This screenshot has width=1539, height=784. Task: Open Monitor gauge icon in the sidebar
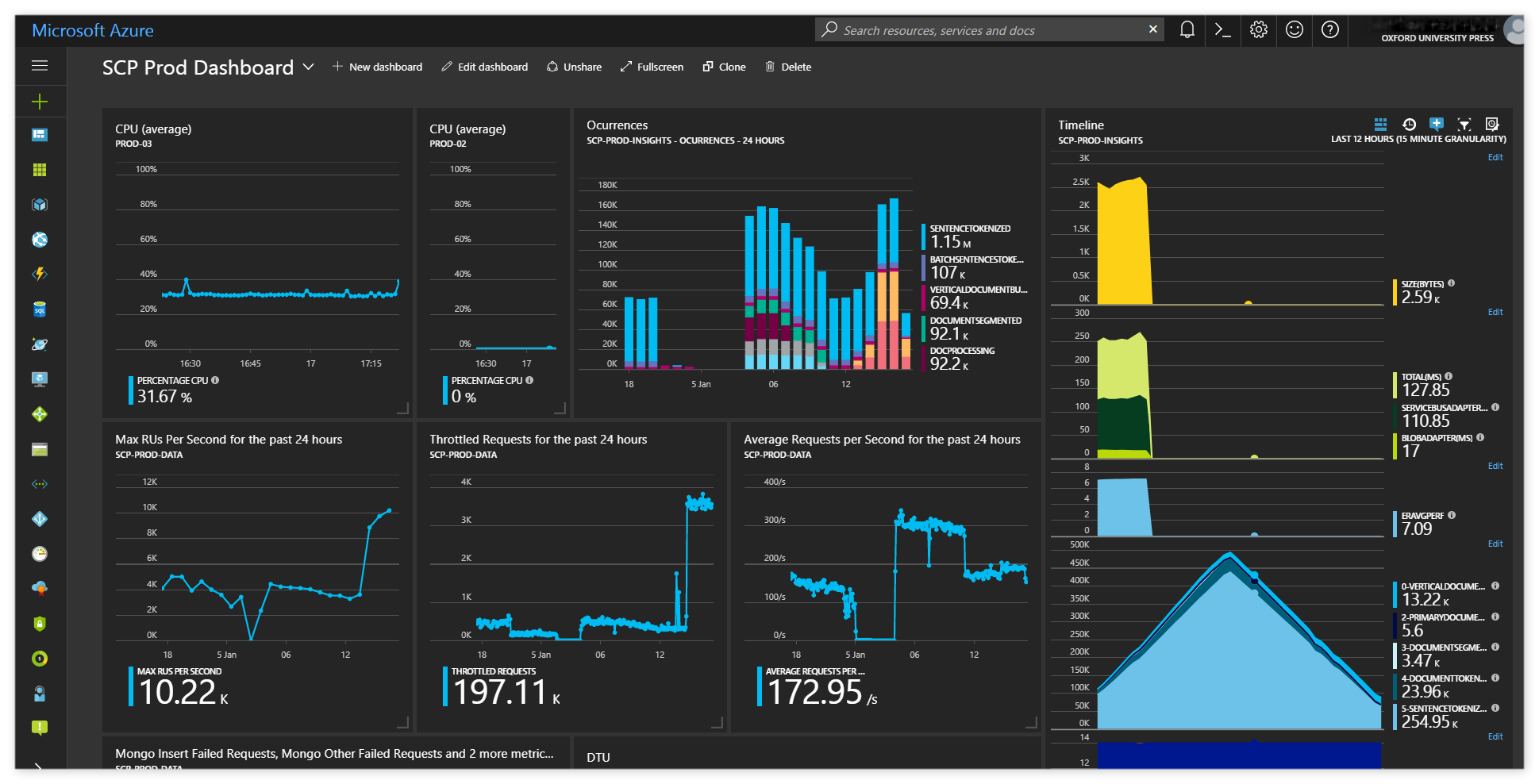tap(40, 554)
